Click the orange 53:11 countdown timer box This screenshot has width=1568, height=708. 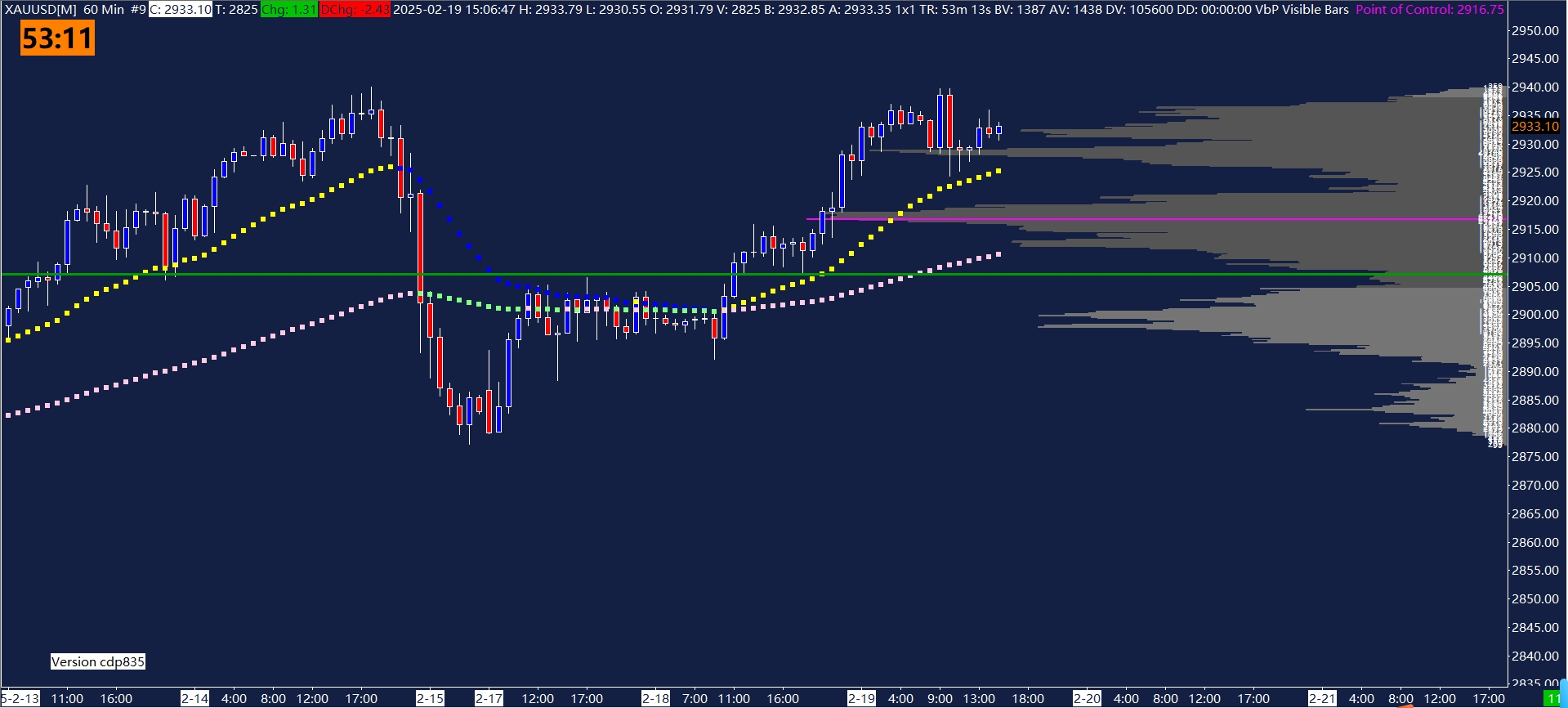(x=57, y=38)
